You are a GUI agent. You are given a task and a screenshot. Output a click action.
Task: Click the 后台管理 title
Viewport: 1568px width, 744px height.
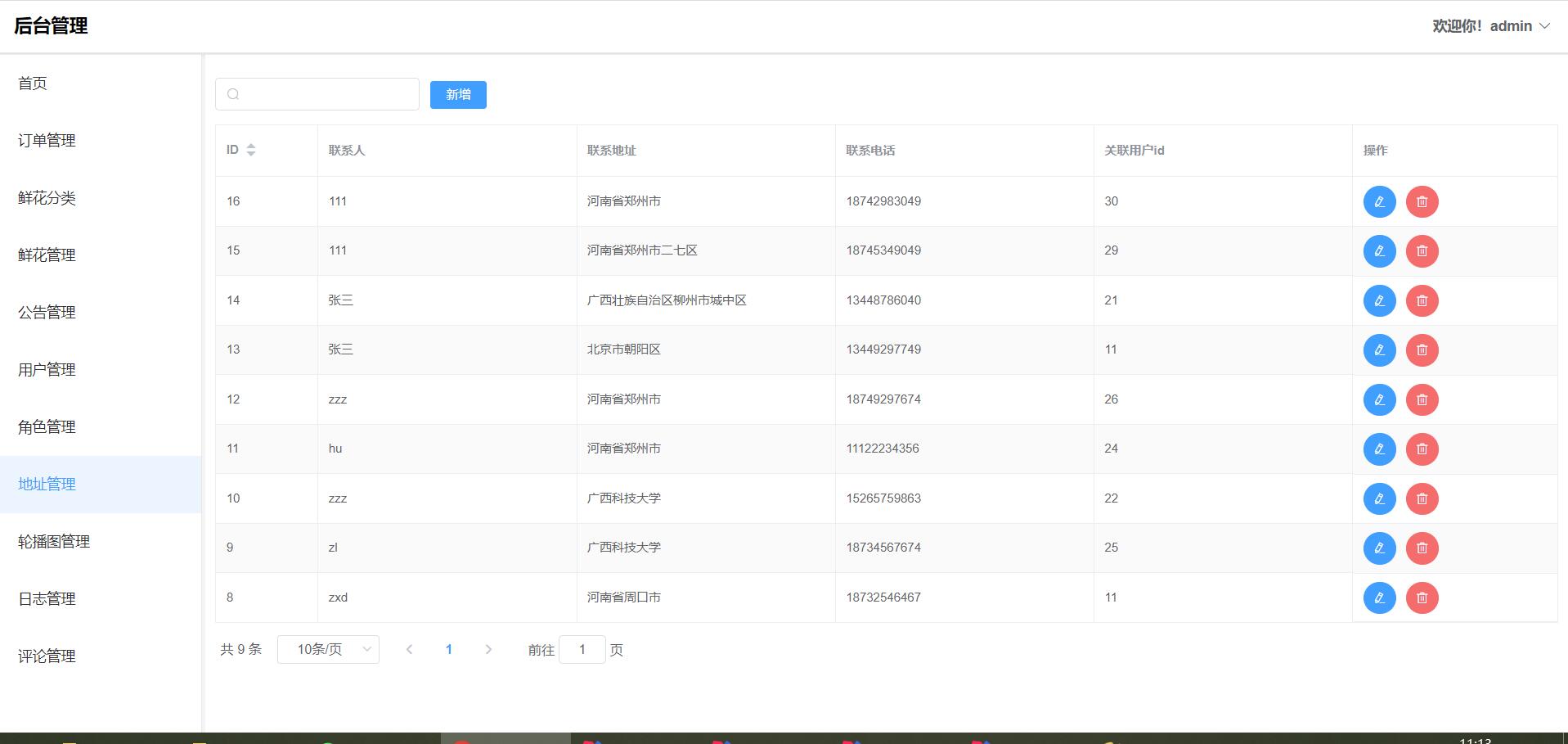51,26
